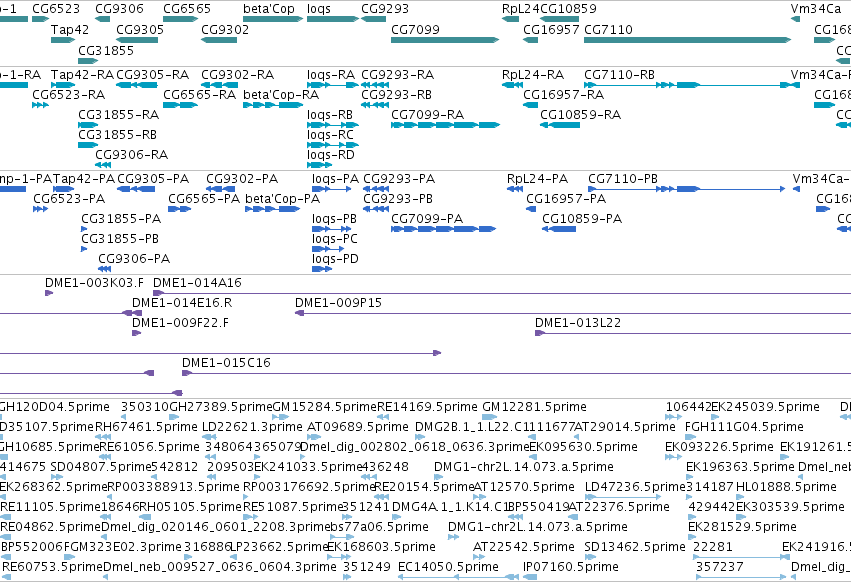
Task: Select the beta'Cop-RA transcript label
Action: [x=281, y=94]
